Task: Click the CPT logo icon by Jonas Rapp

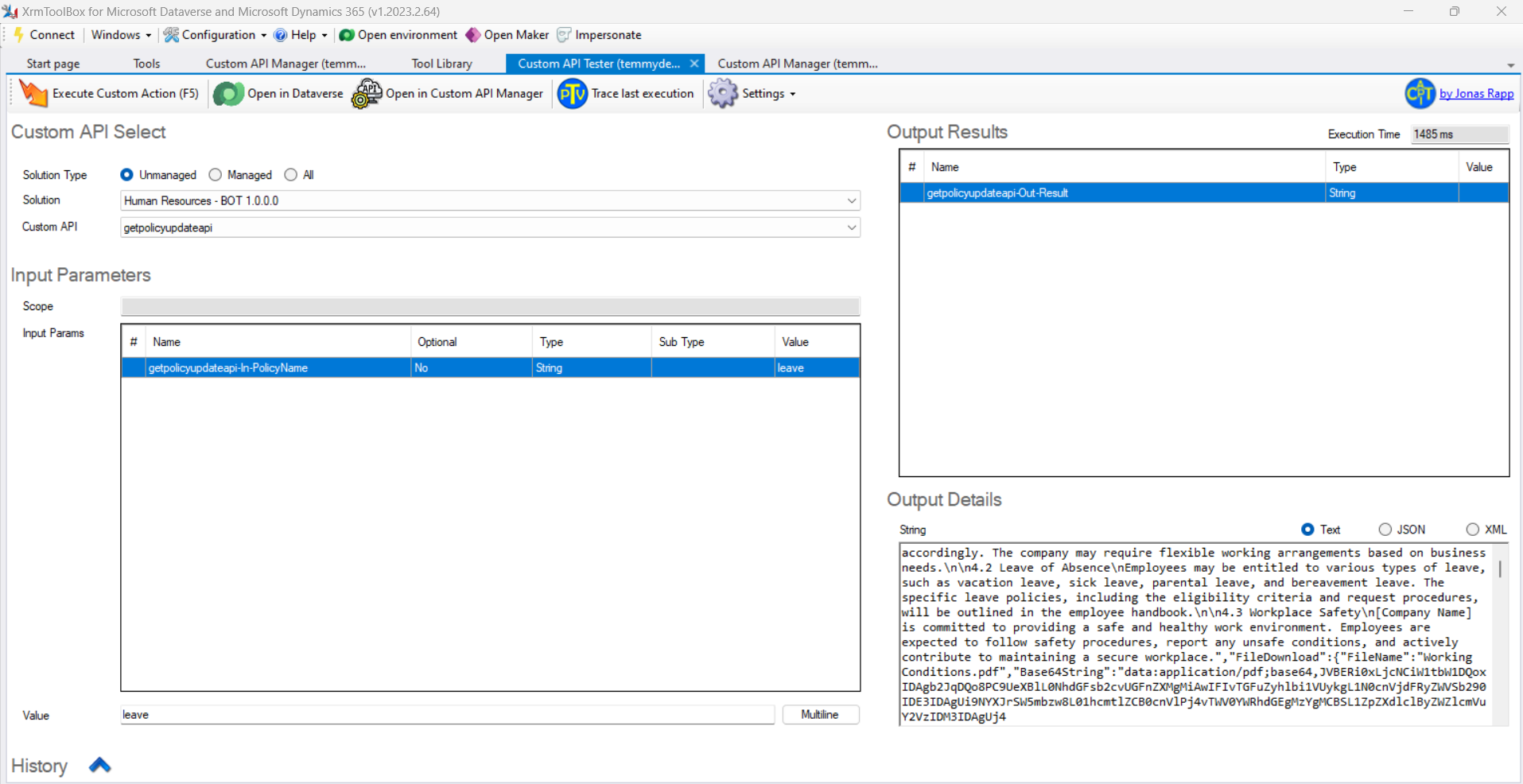Action: [1420, 94]
